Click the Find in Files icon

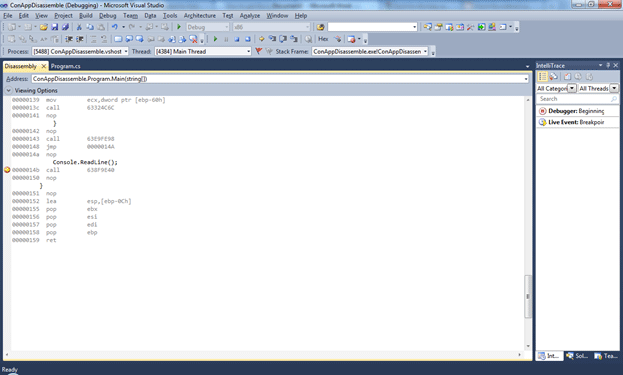[320, 27]
